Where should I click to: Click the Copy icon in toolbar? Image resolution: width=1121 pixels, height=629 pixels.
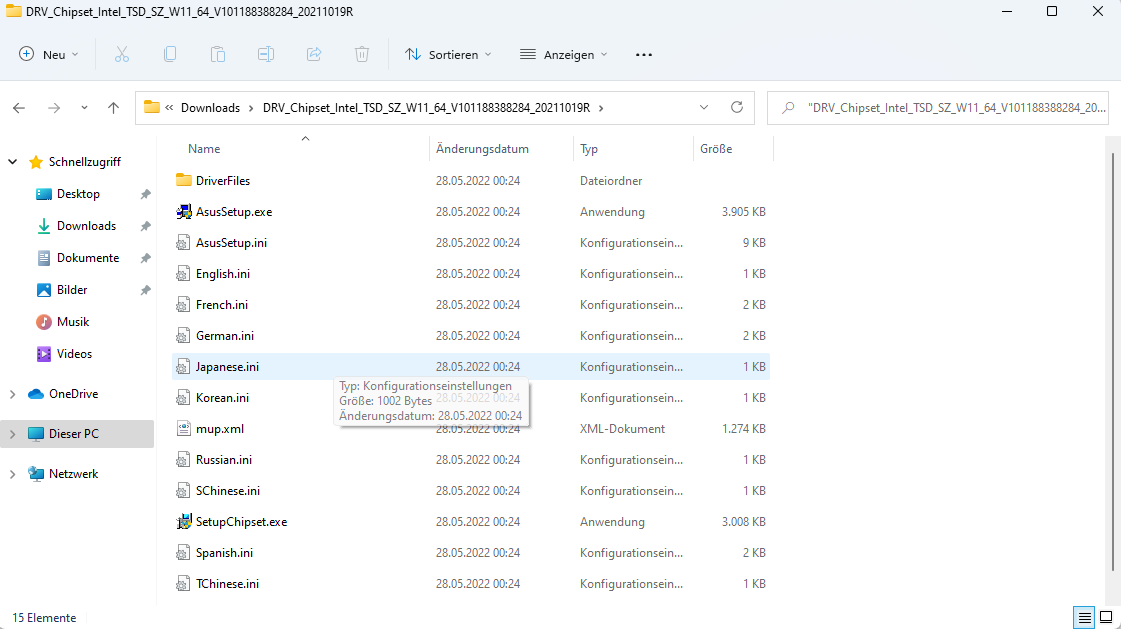click(x=169, y=54)
